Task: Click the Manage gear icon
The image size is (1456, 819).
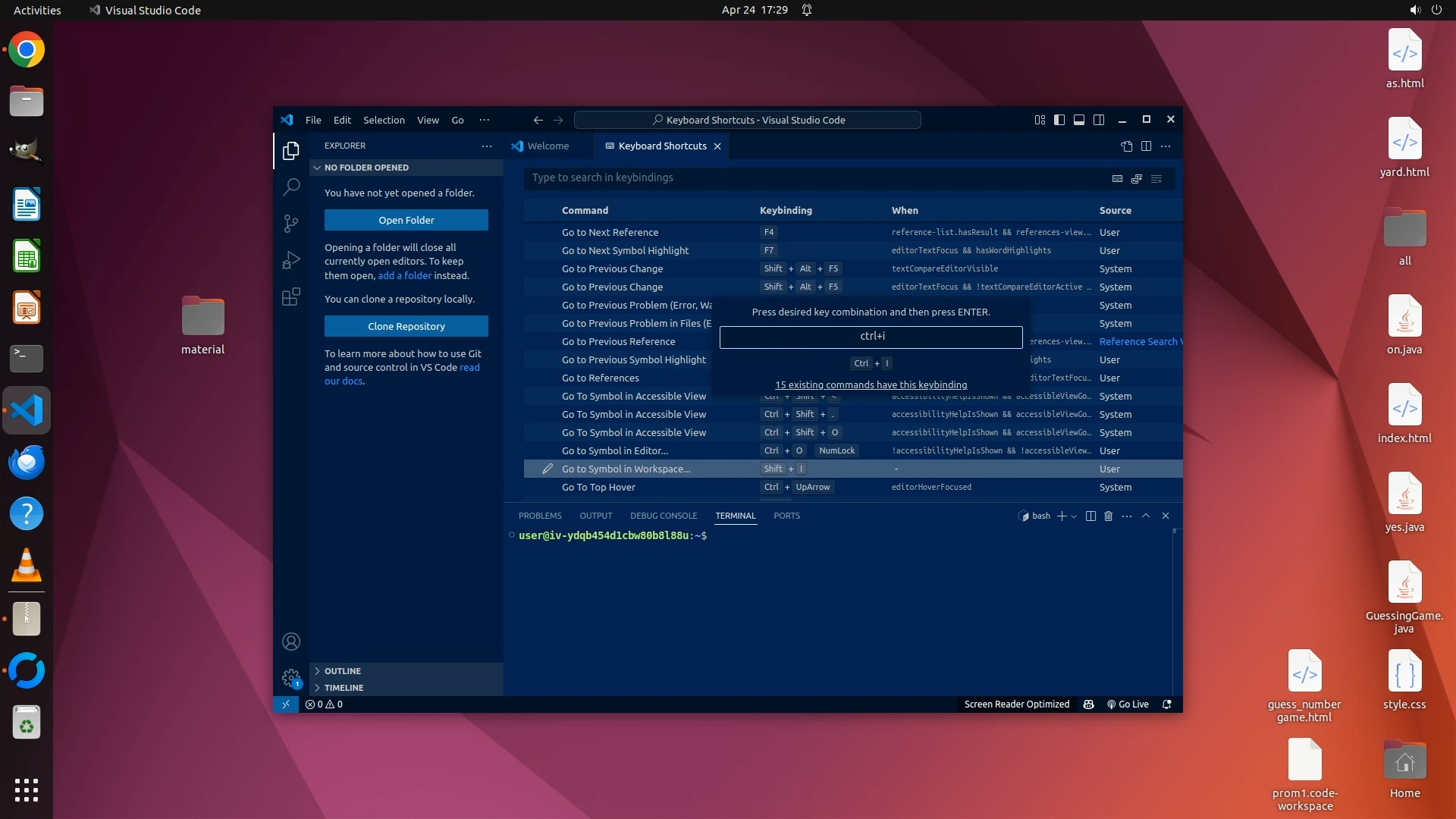Action: click(x=291, y=677)
